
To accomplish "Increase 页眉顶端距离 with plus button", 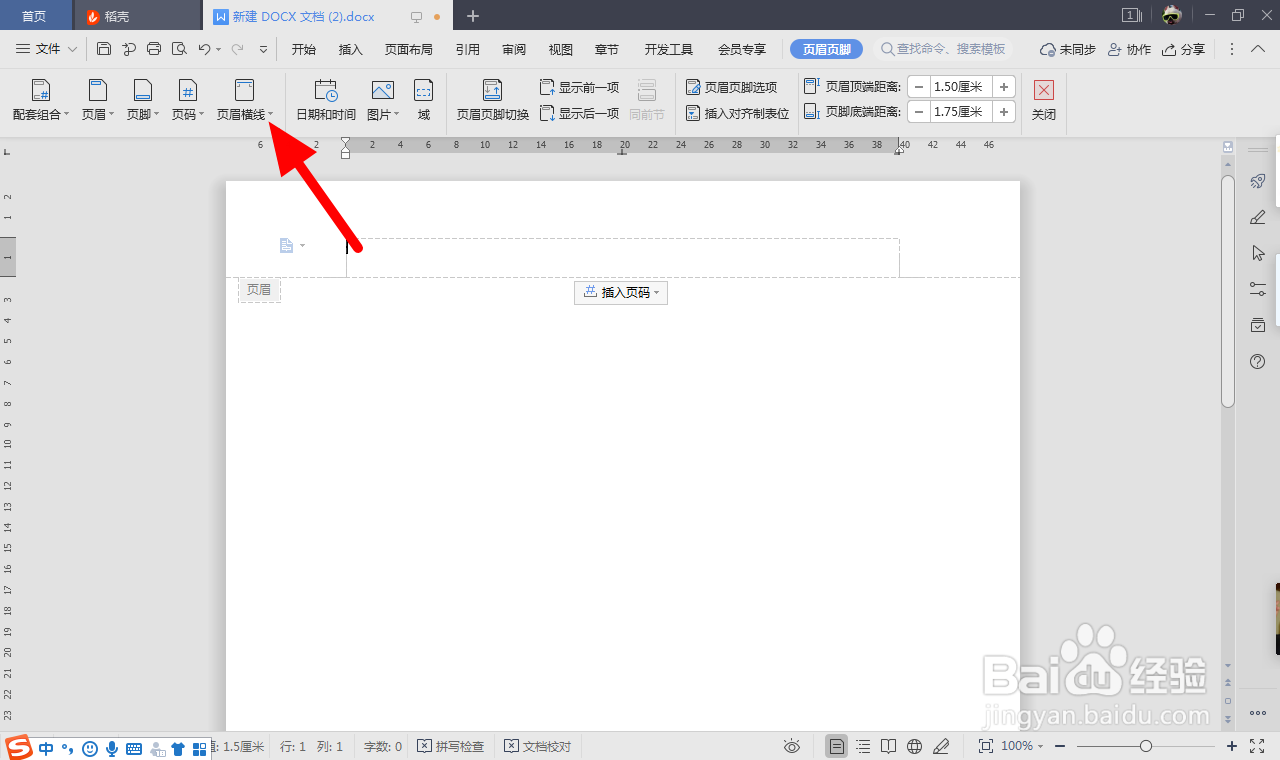I will (x=1004, y=87).
